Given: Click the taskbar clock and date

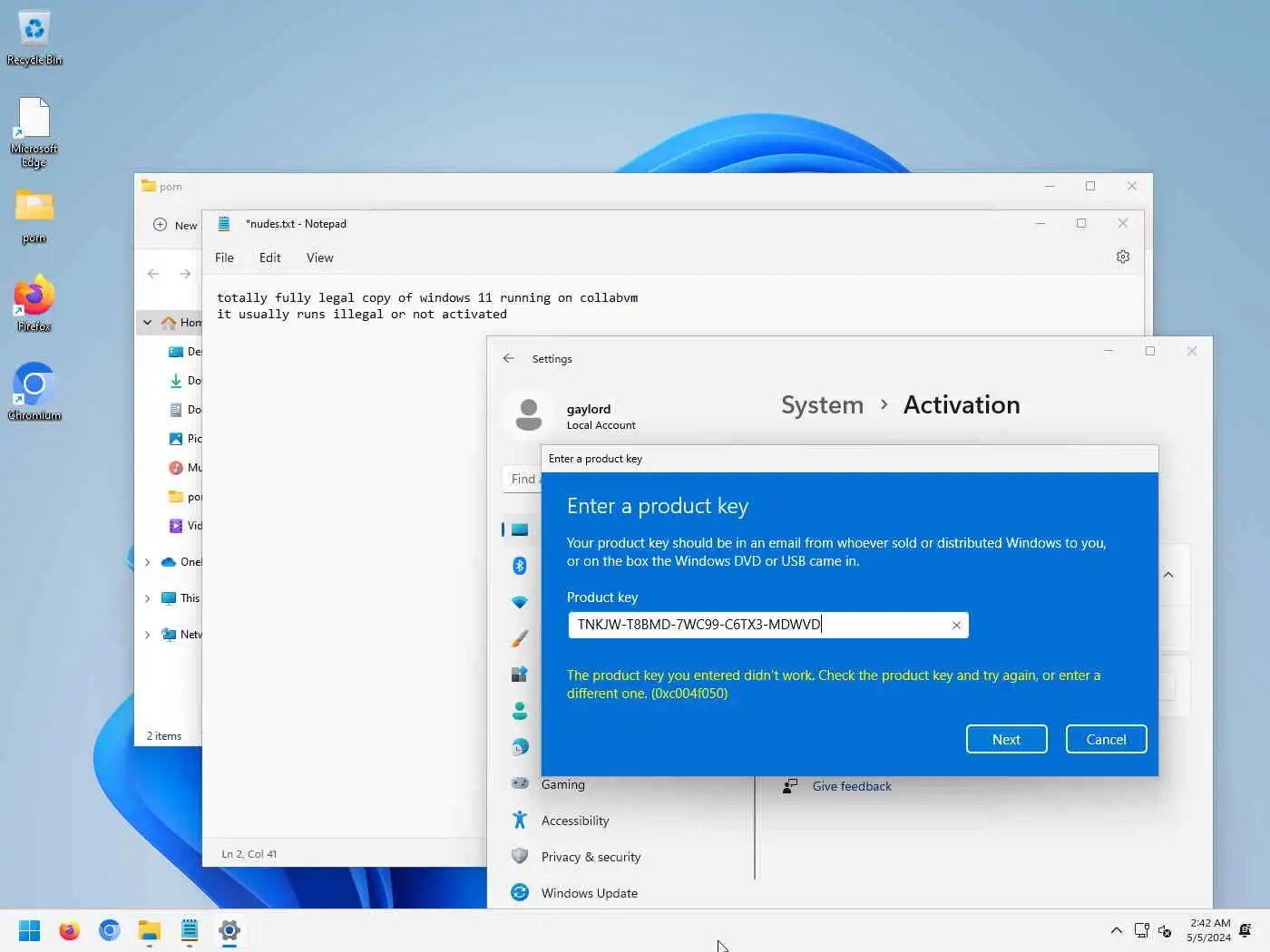Looking at the screenshot, I should click(1208, 930).
